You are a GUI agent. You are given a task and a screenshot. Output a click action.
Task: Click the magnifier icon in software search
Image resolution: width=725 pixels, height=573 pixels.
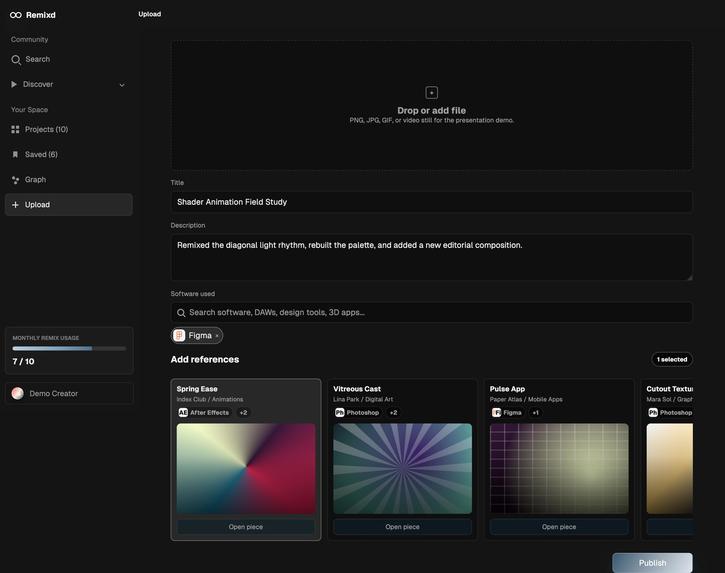181,313
